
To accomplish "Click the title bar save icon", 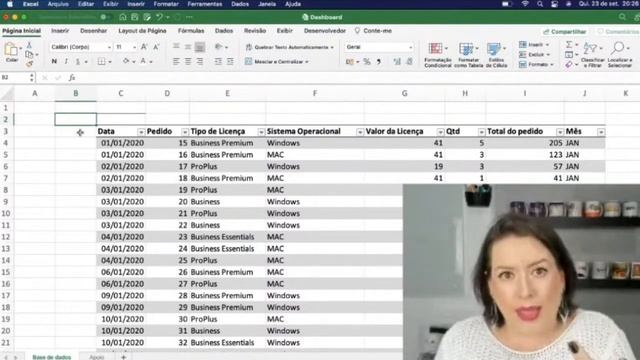I will [134, 17].
